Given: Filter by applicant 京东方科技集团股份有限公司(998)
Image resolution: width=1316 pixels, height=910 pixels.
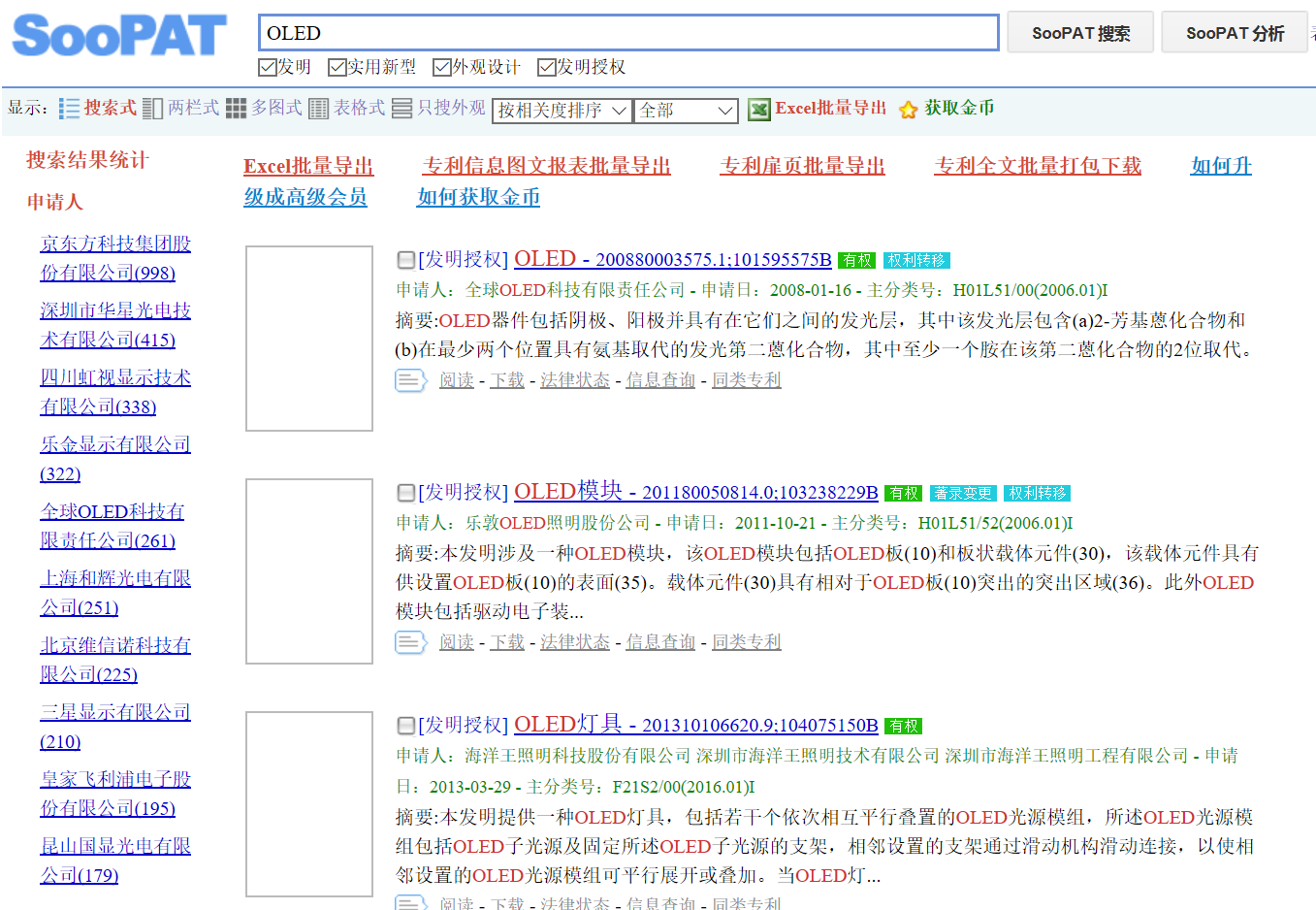Looking at the screenshot, I should (x=115, y=258).
